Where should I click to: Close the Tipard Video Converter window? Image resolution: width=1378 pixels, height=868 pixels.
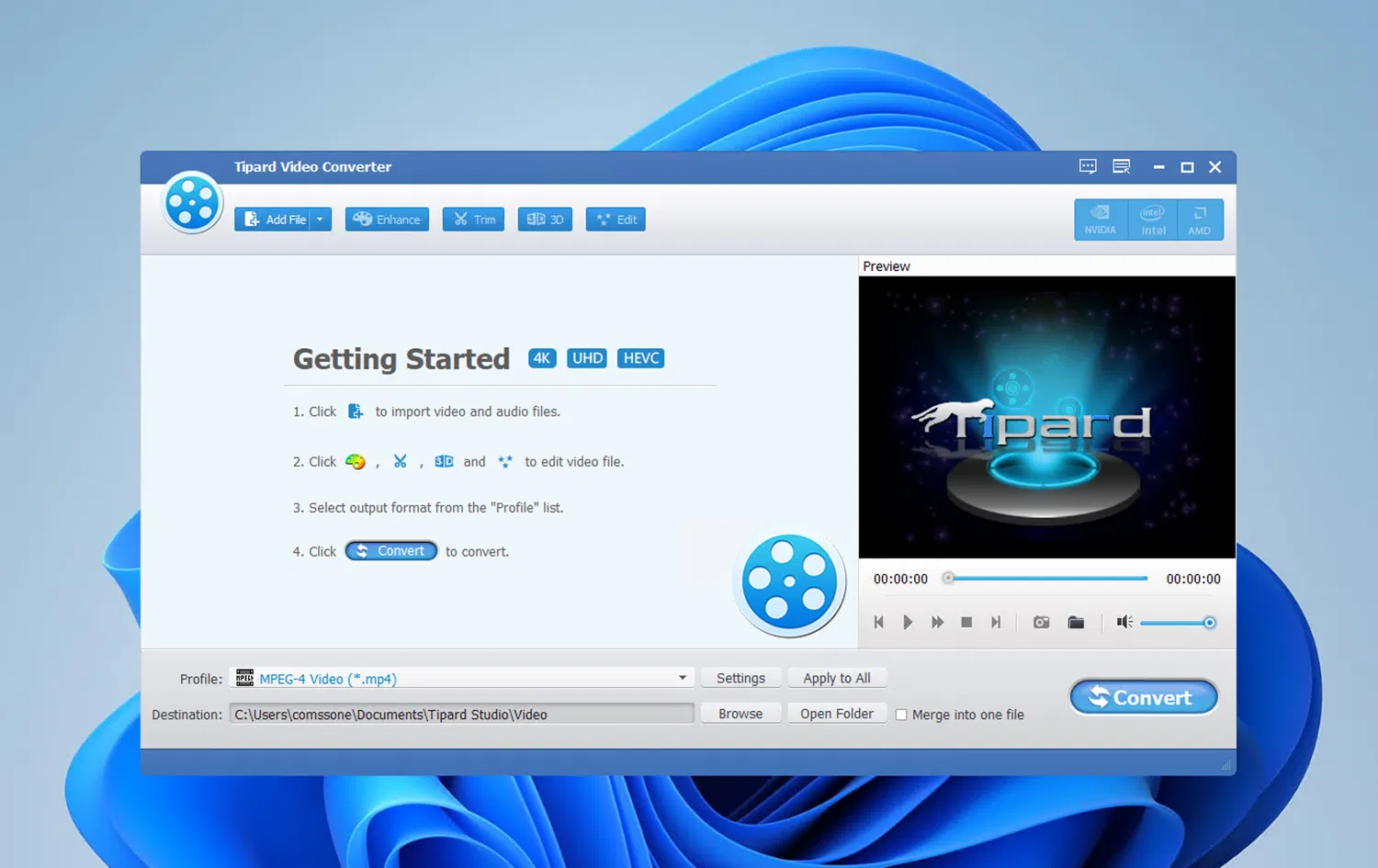(x=1215, y=167)
